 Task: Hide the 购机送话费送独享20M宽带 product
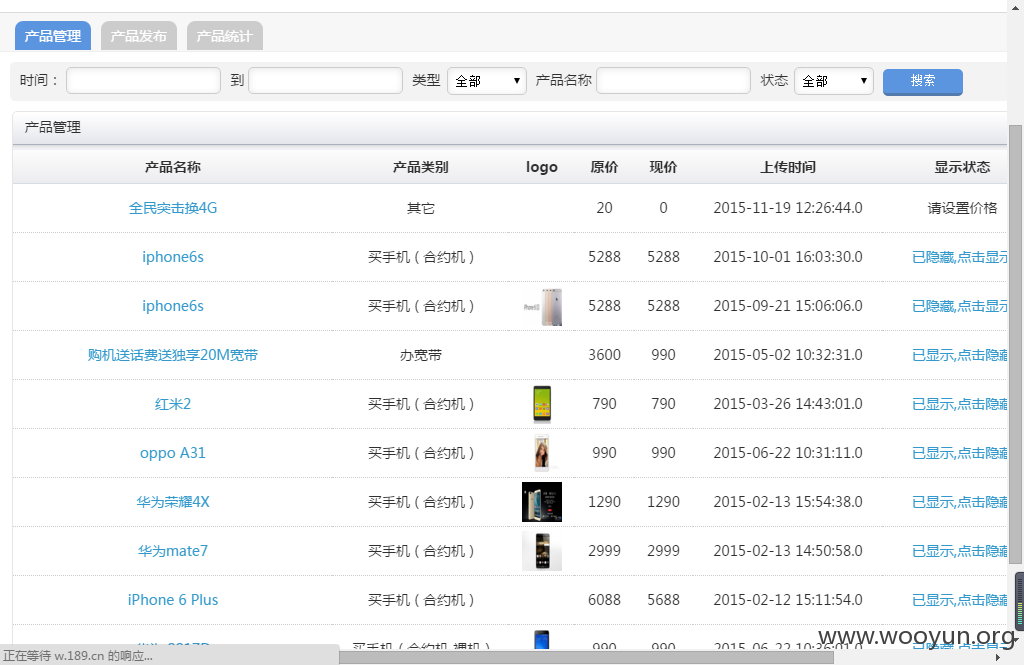pos(959,355)
